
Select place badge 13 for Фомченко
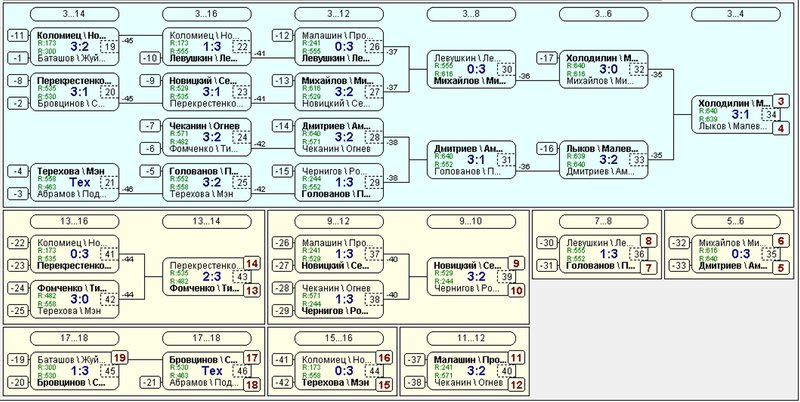point(252,290)
